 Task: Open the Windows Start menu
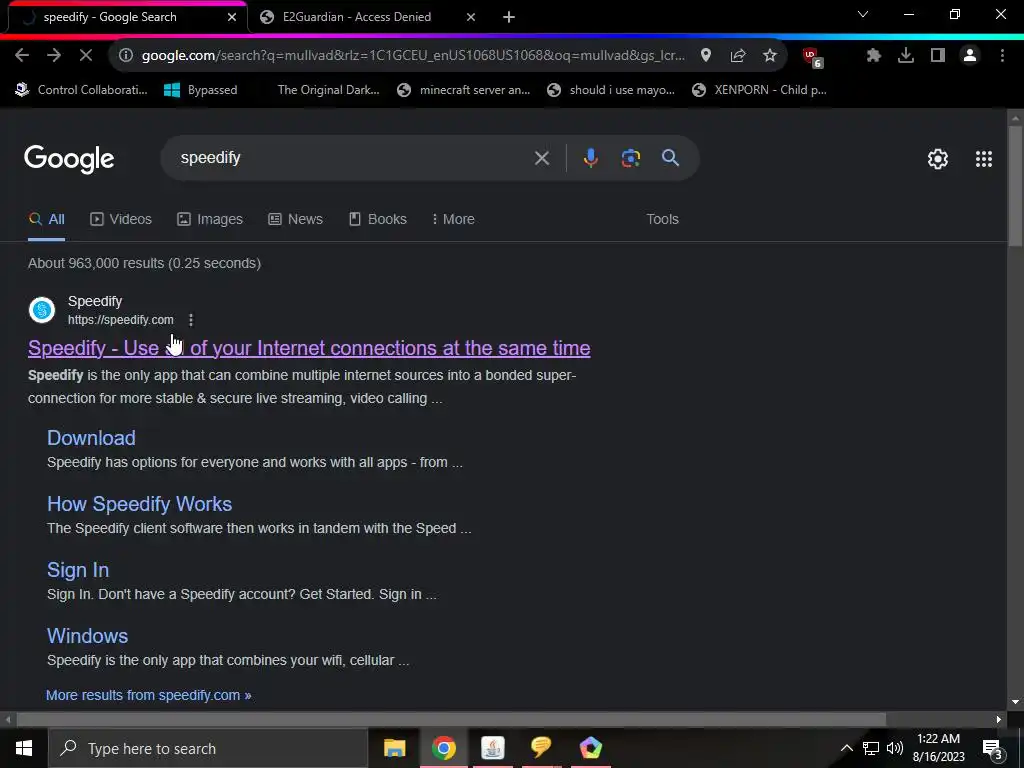pyautogui.click(x=24, y=748)
